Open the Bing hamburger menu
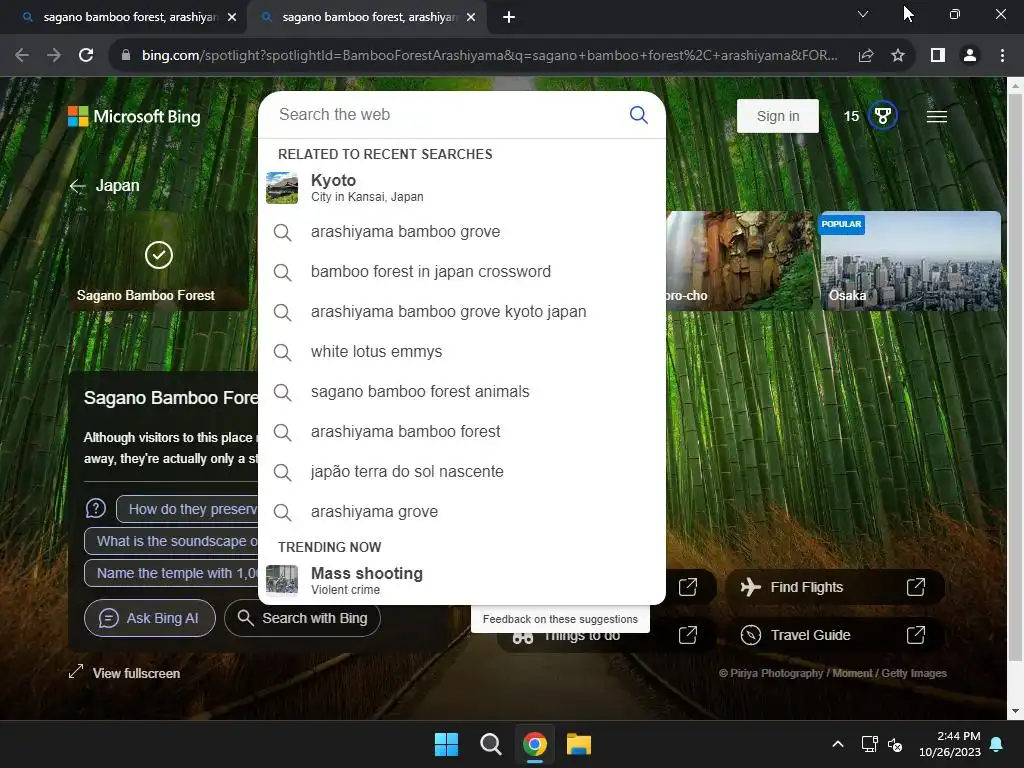The height and width of the screenshot is (768, 1024). (x=936, y=116)
